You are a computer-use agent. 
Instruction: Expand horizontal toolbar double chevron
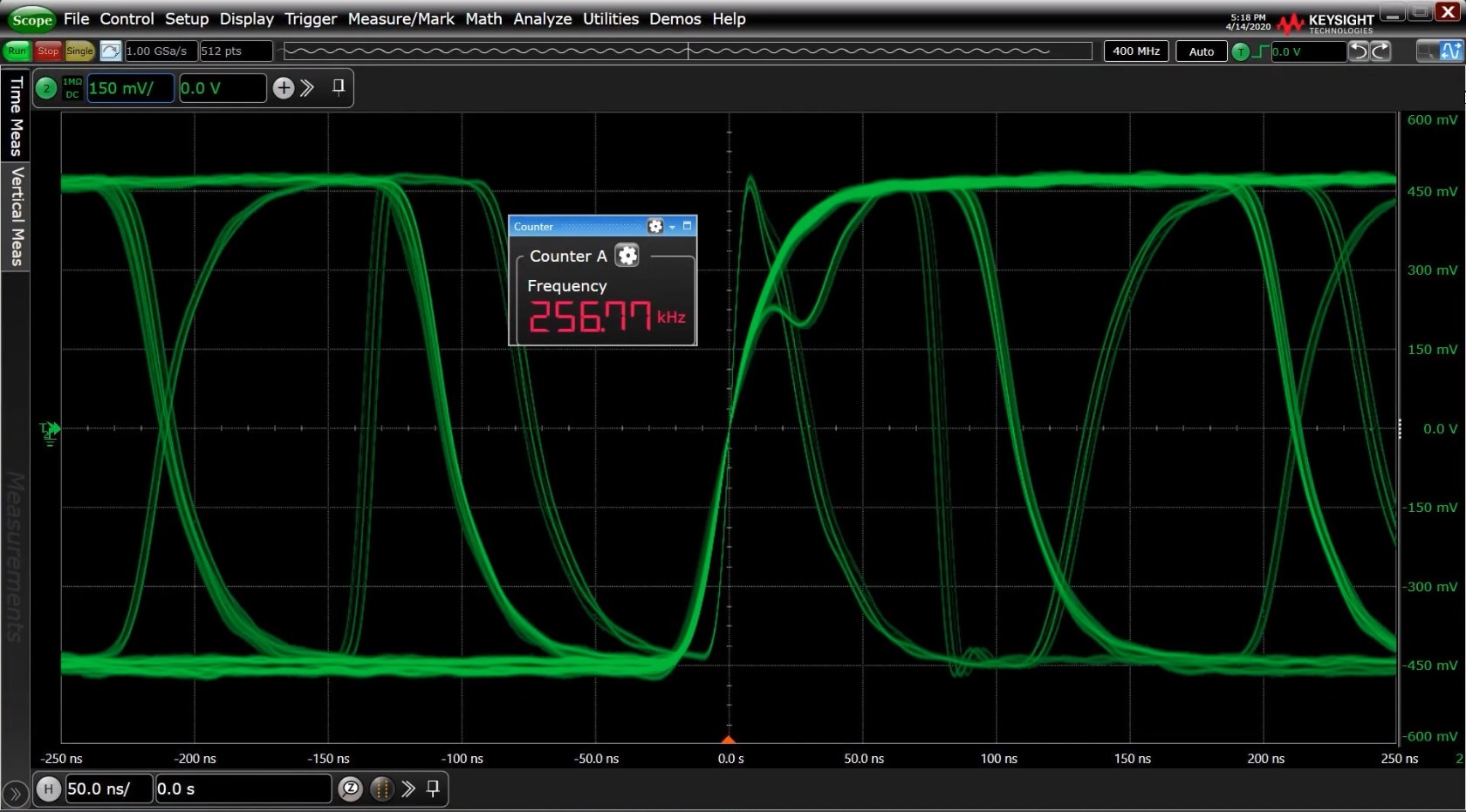408,789
